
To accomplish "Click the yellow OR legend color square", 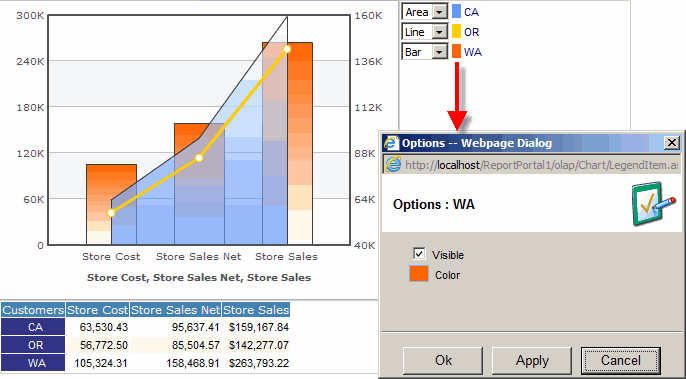I will coord(456,32).
